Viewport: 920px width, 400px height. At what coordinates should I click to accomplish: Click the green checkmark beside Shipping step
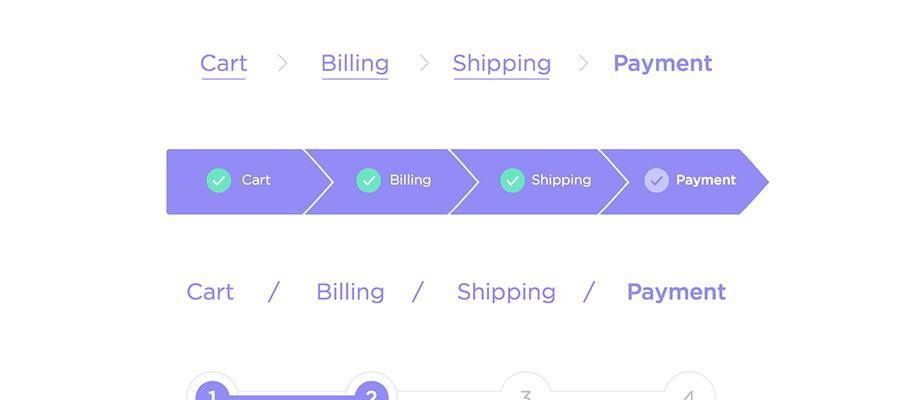[512, 181]
